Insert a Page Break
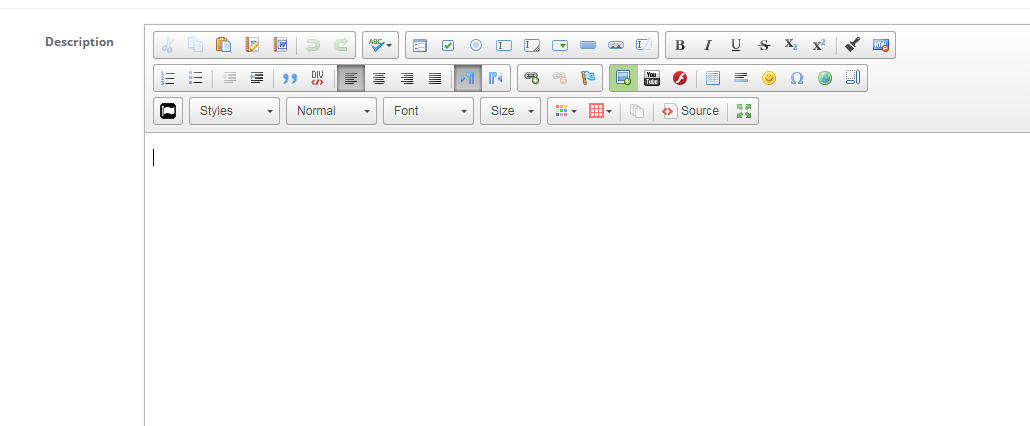Viewport: 1030px width, 426px height. point(853,78)
